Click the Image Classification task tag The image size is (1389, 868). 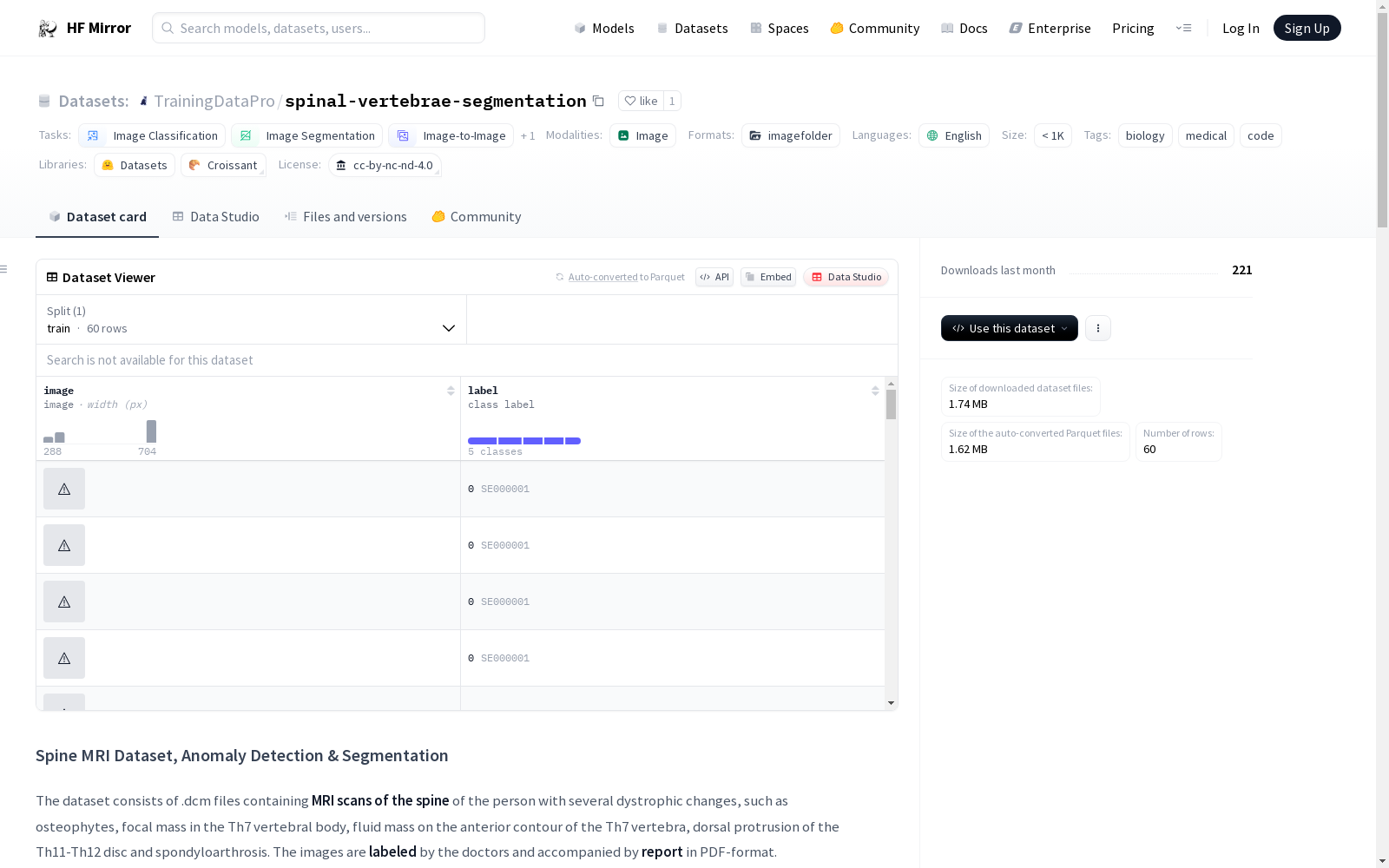(152, 135)
